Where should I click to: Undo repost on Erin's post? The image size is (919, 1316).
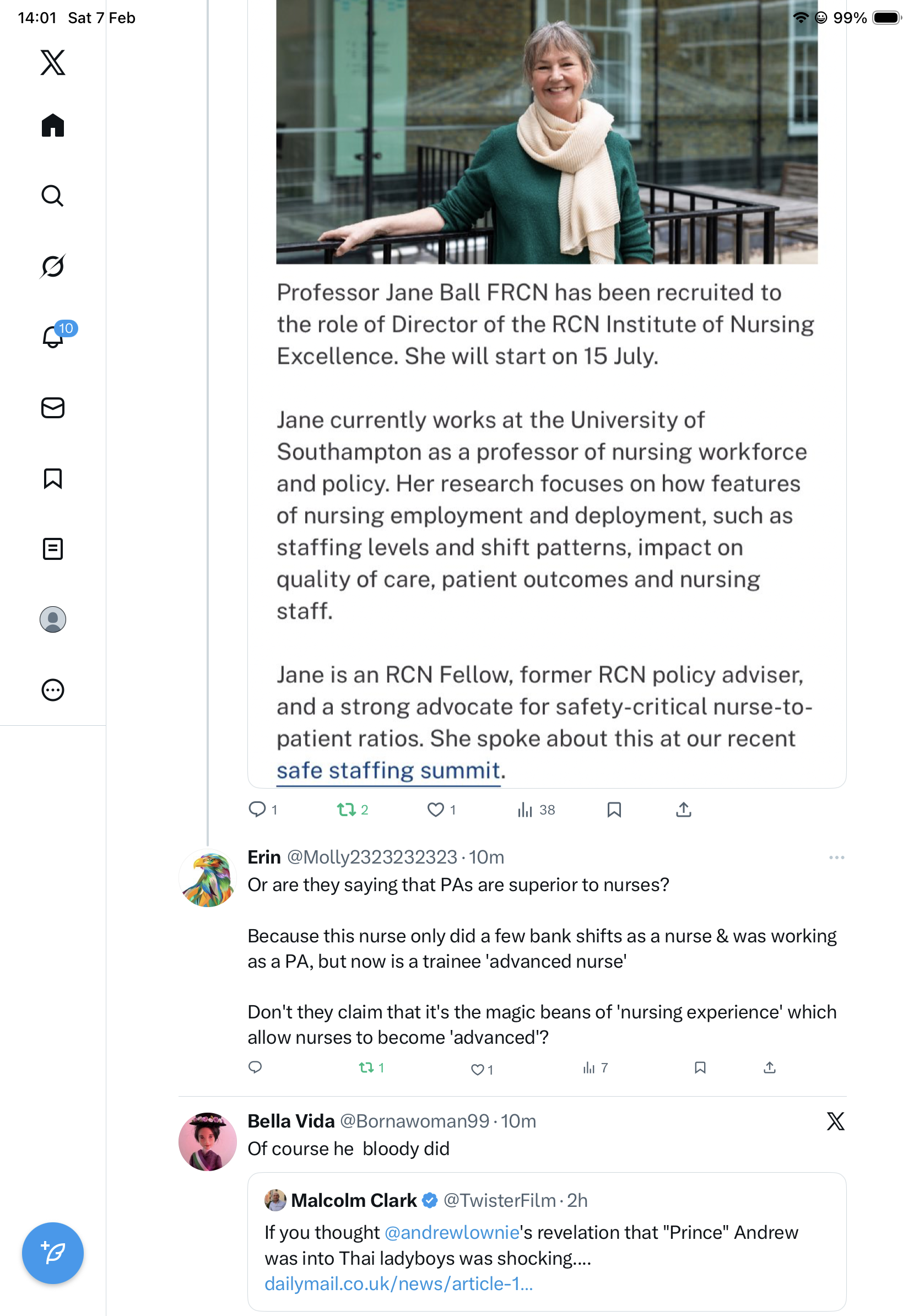371,1067
